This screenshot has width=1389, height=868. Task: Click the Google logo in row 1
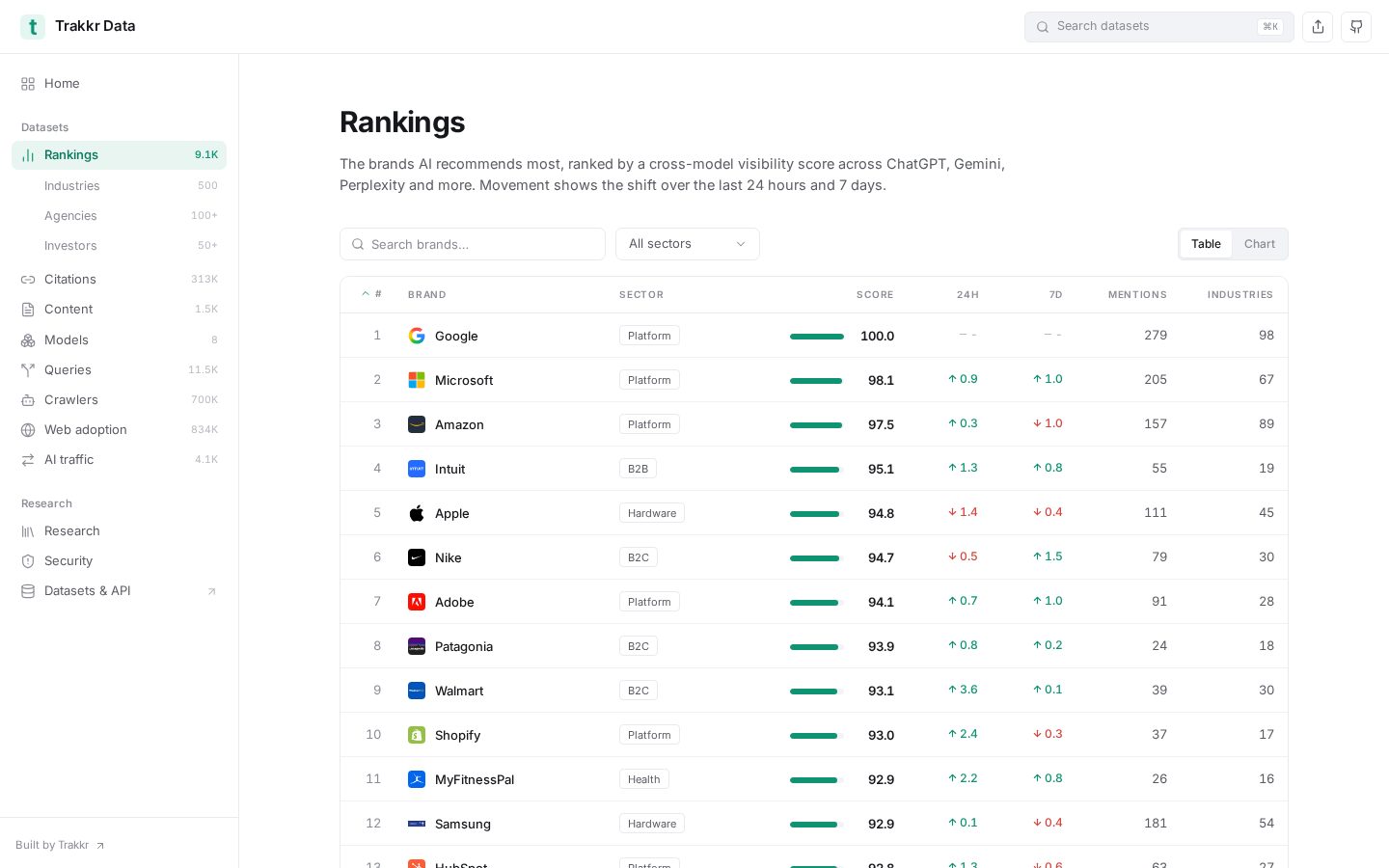[x=417, y=336]
